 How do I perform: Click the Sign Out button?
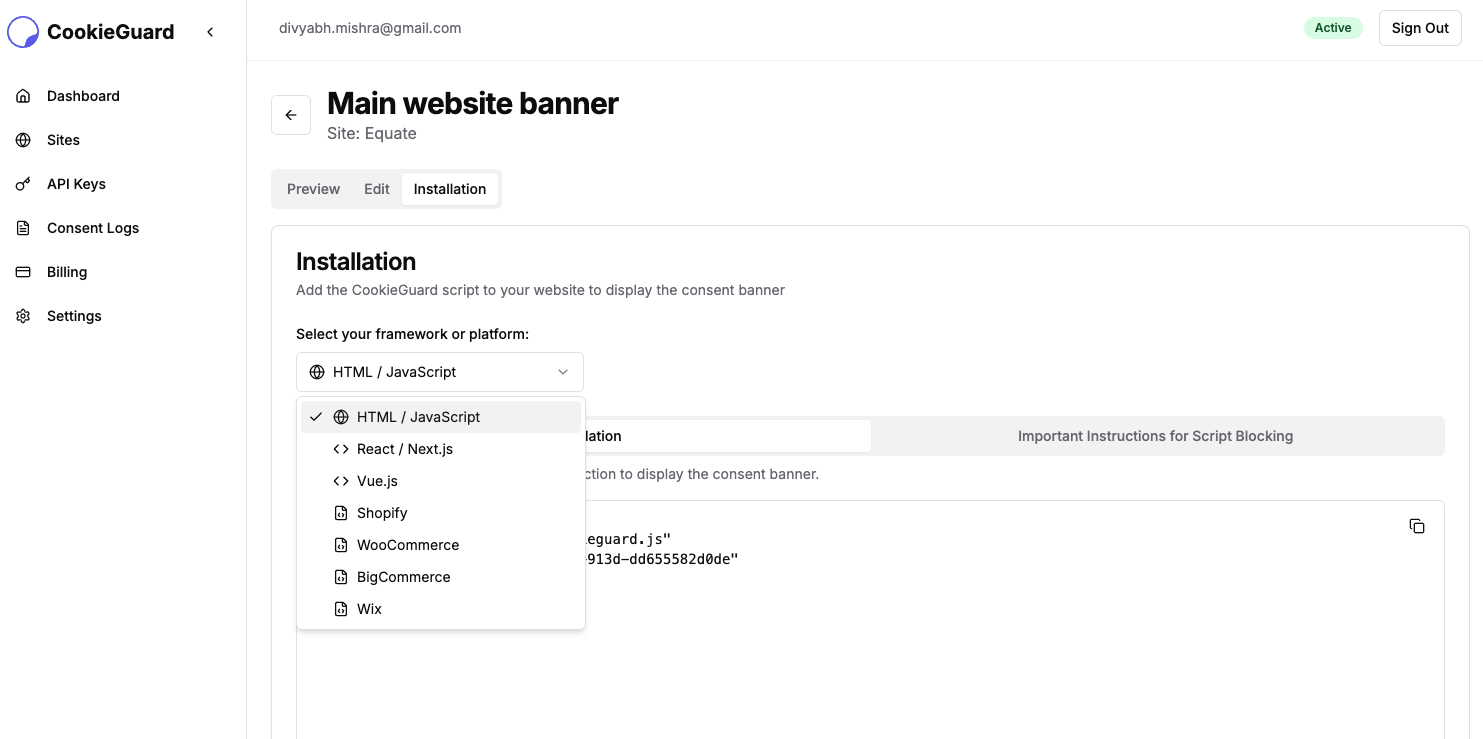1419,27
